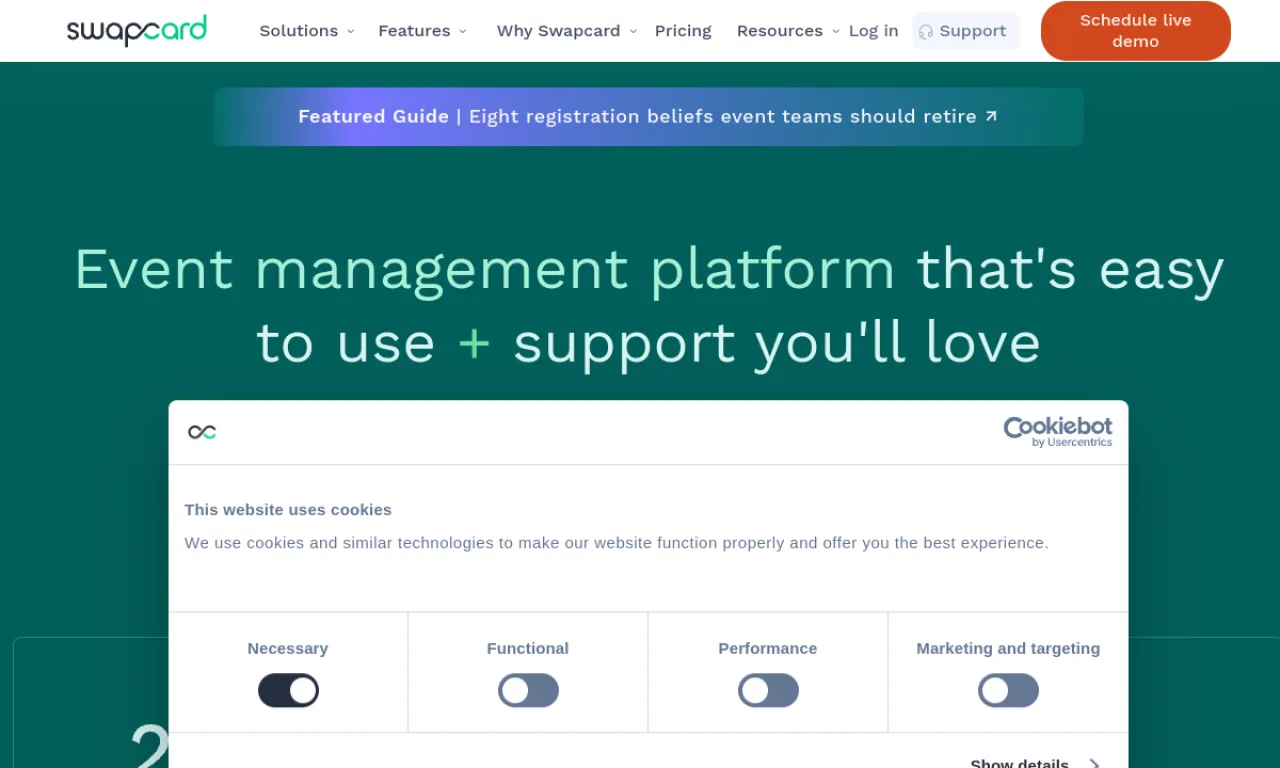Toggle the Necessary cookies switch
1280x768 pixels.
point(288,690)
